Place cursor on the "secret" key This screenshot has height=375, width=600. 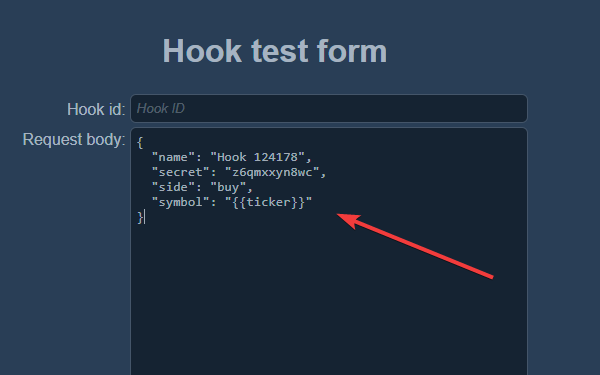click(181, 172)
